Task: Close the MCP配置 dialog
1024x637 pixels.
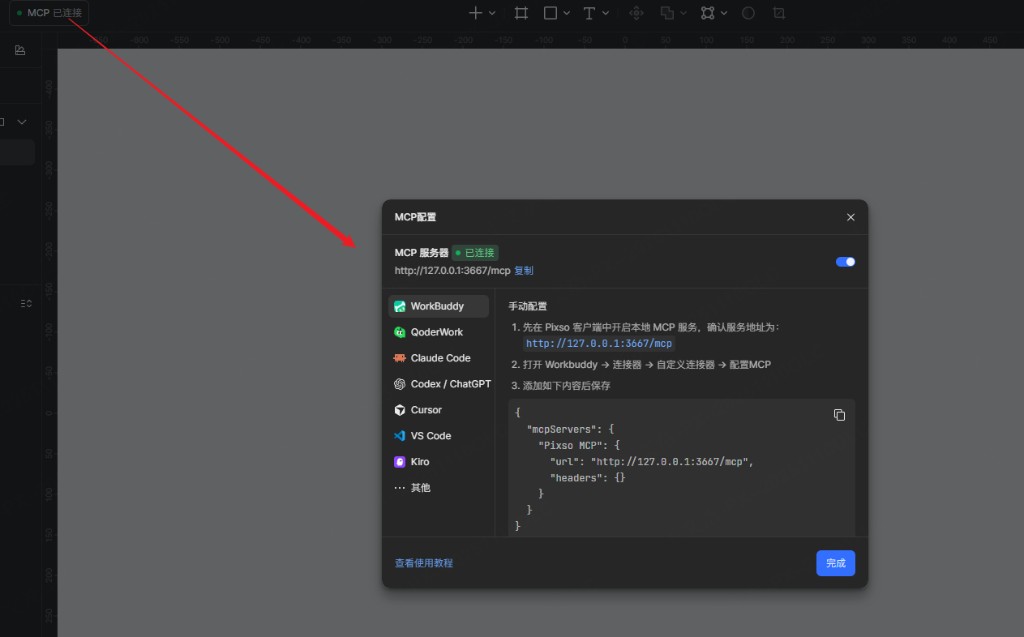Action: click(850, 218)
